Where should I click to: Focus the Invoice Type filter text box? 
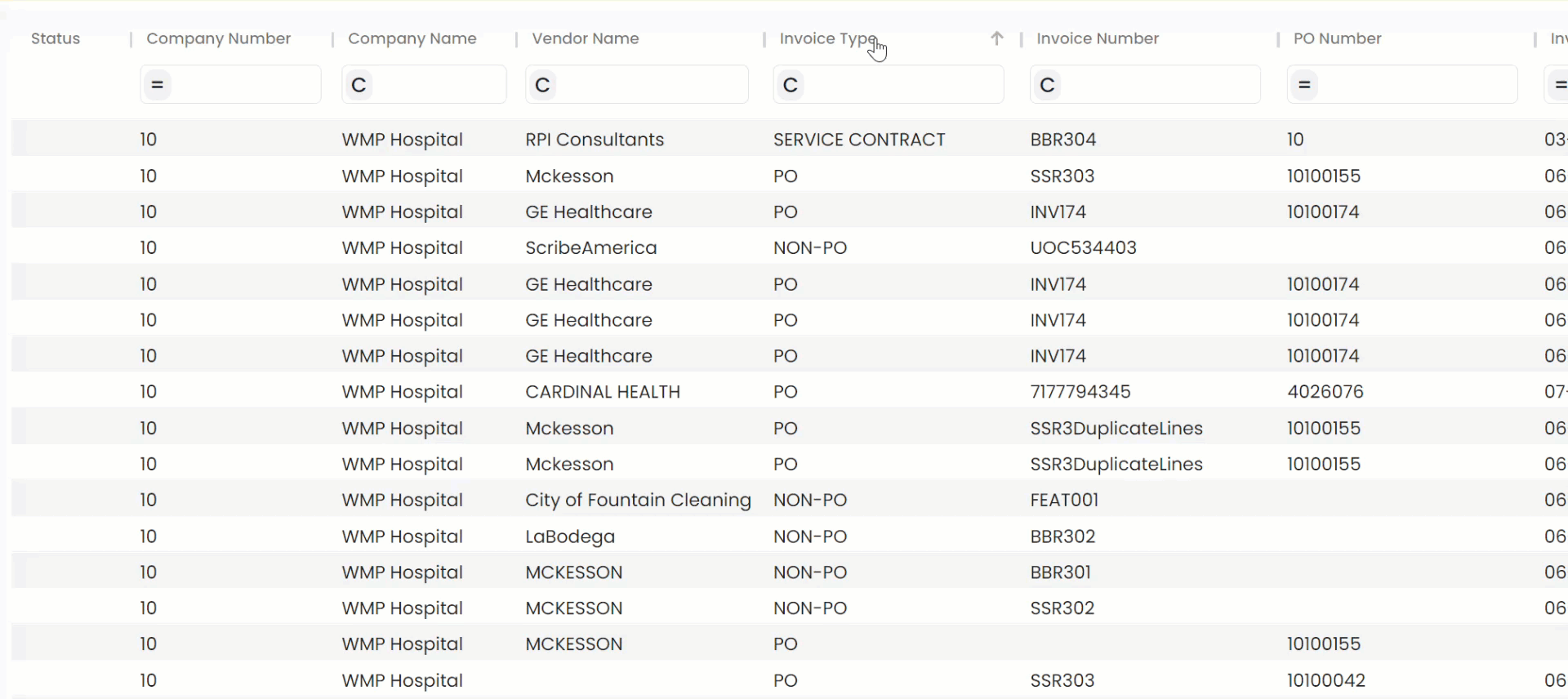coord(889,84)
